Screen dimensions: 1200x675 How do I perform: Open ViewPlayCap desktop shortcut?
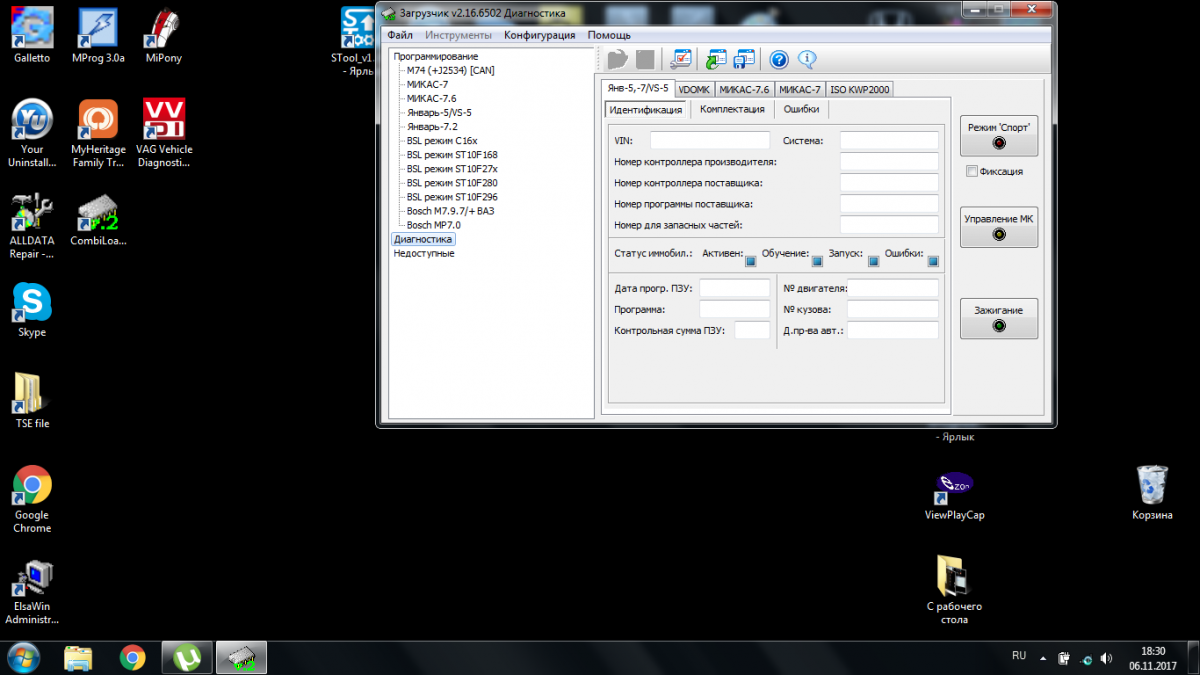[954, 496]
